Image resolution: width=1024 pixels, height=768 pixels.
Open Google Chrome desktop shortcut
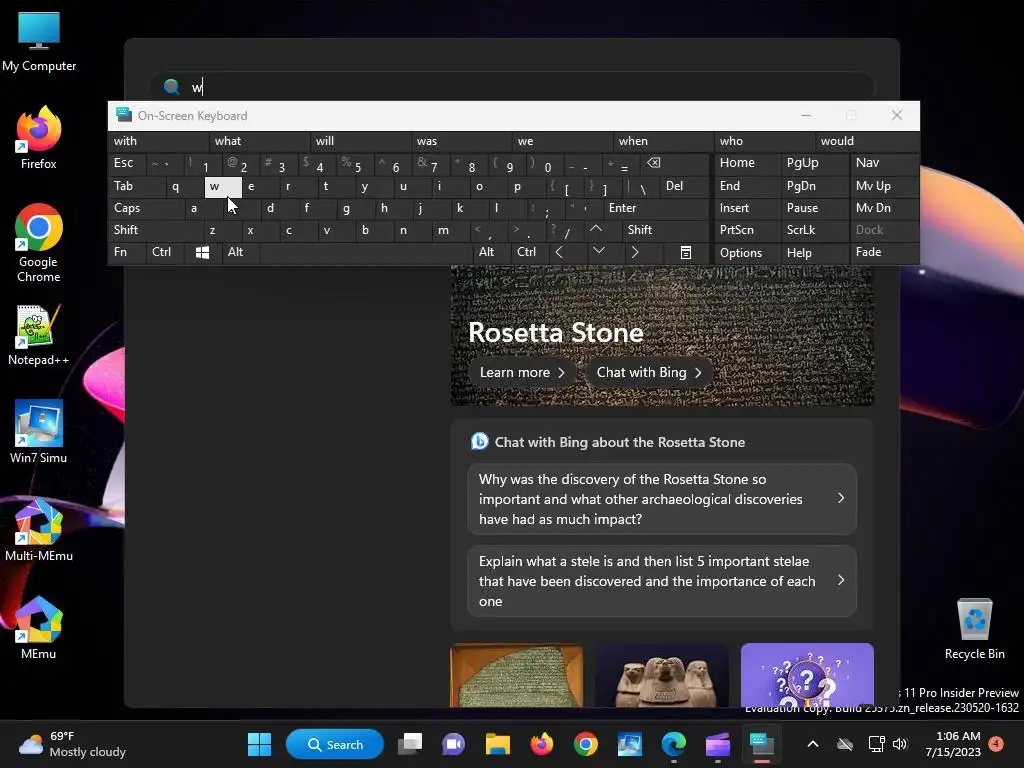click(39, 243)
